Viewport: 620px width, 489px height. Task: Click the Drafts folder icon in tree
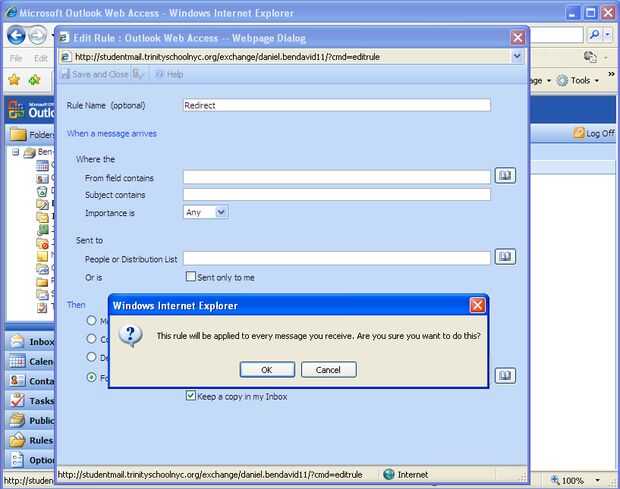pos(42,204)
